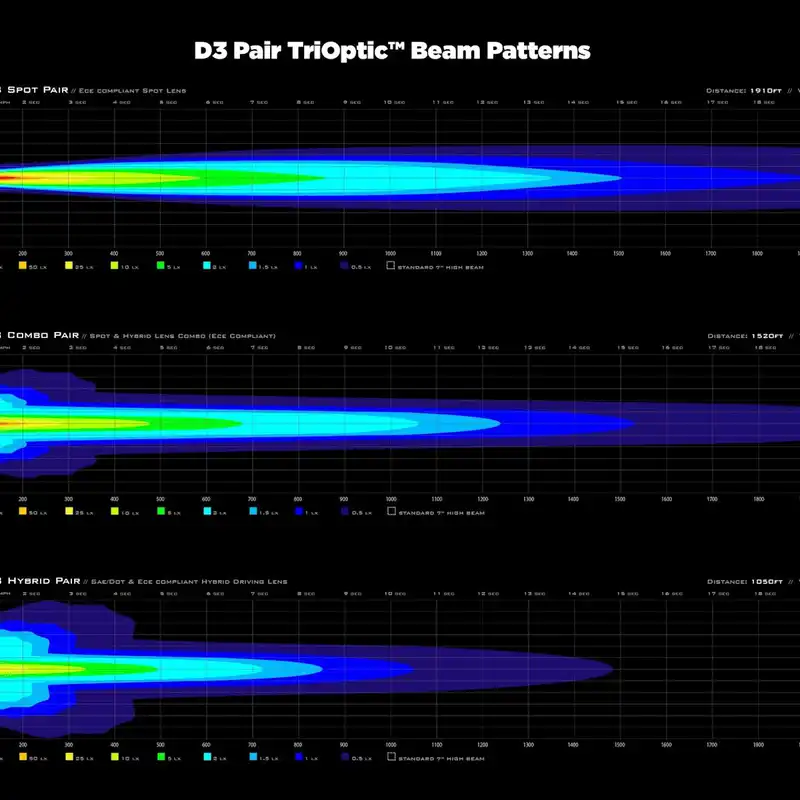Click the Combo Pair beam pattern heatmap
Screen dimensions: 800x800
point(400,423)
